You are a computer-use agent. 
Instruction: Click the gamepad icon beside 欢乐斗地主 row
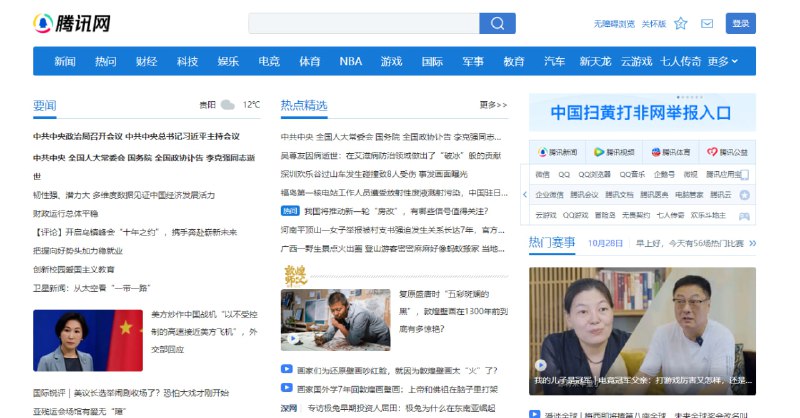744,216
